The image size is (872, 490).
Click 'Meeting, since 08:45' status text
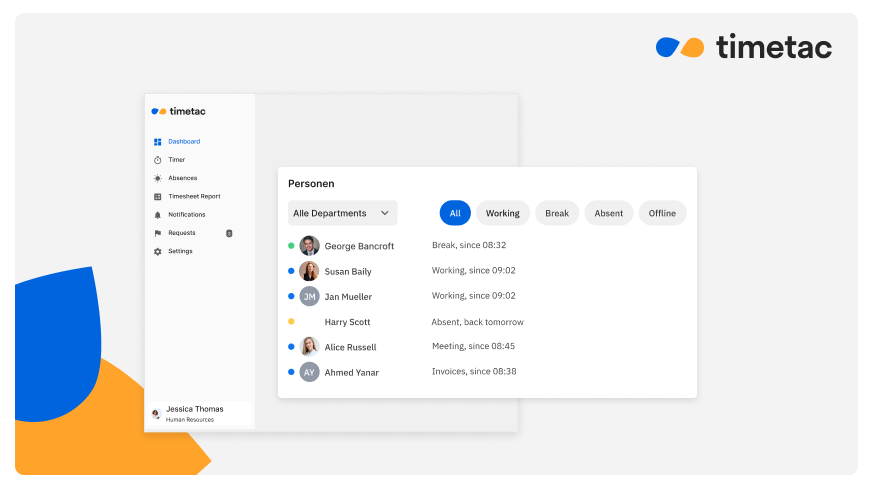[x=473, y=347]
